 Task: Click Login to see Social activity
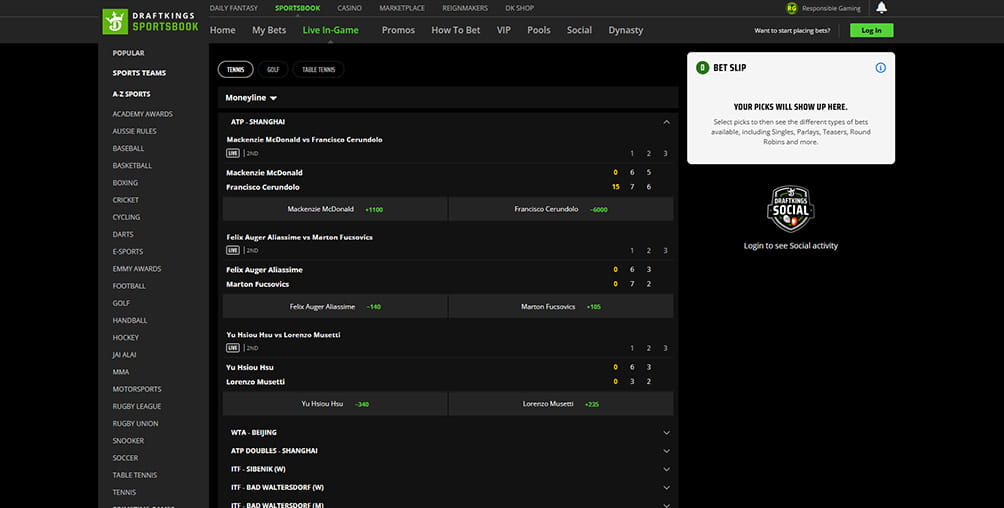click(791, 246)
